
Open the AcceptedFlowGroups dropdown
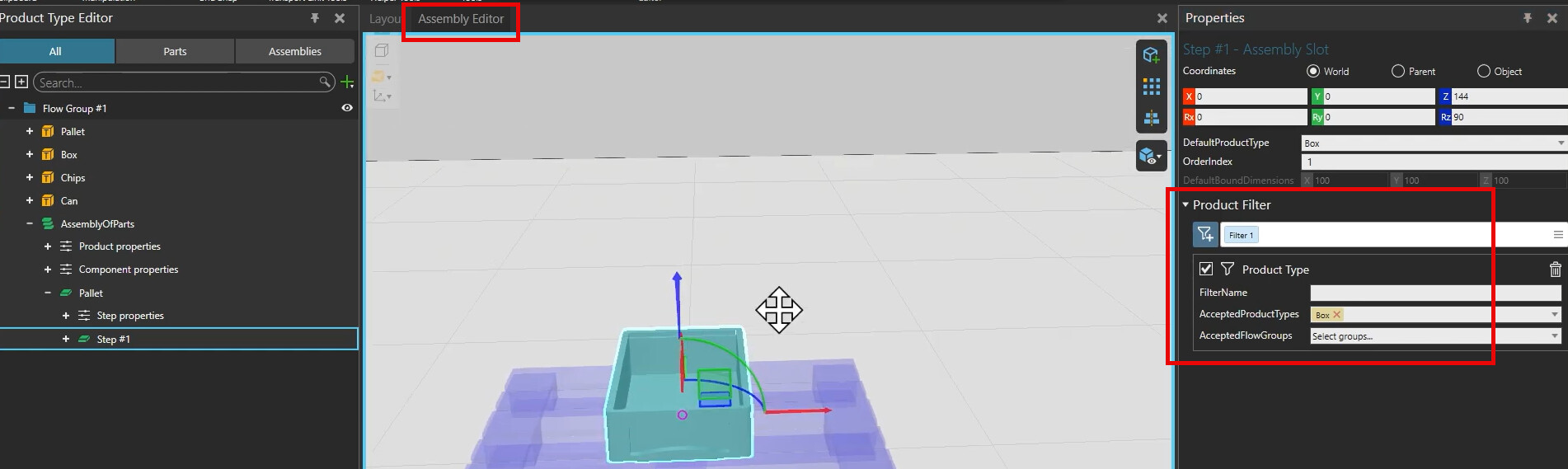click(x=1434, y=336)
